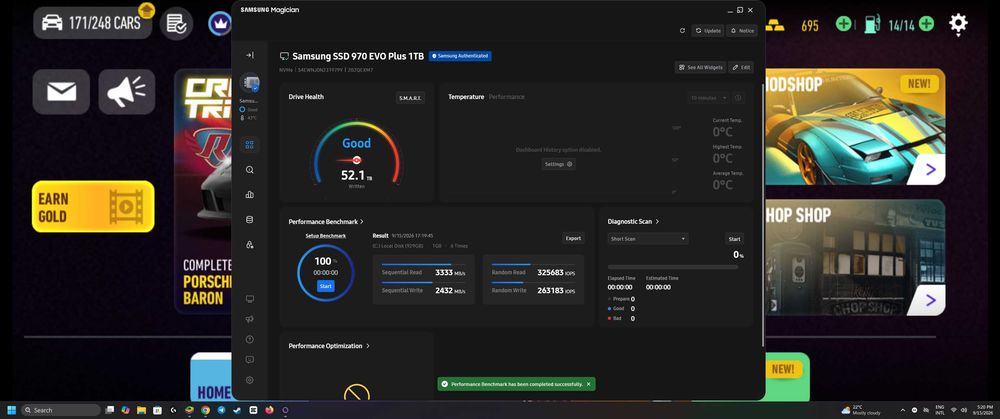Open the game task checklist icon
Viewport: 1000px width, 419px height.
coord(176,24)
